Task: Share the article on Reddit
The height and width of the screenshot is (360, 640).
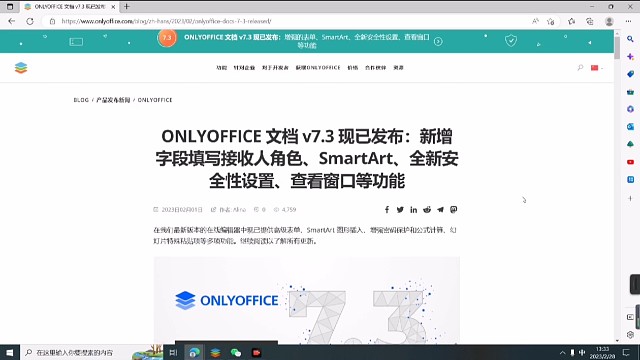Action: tap(427, 209)
